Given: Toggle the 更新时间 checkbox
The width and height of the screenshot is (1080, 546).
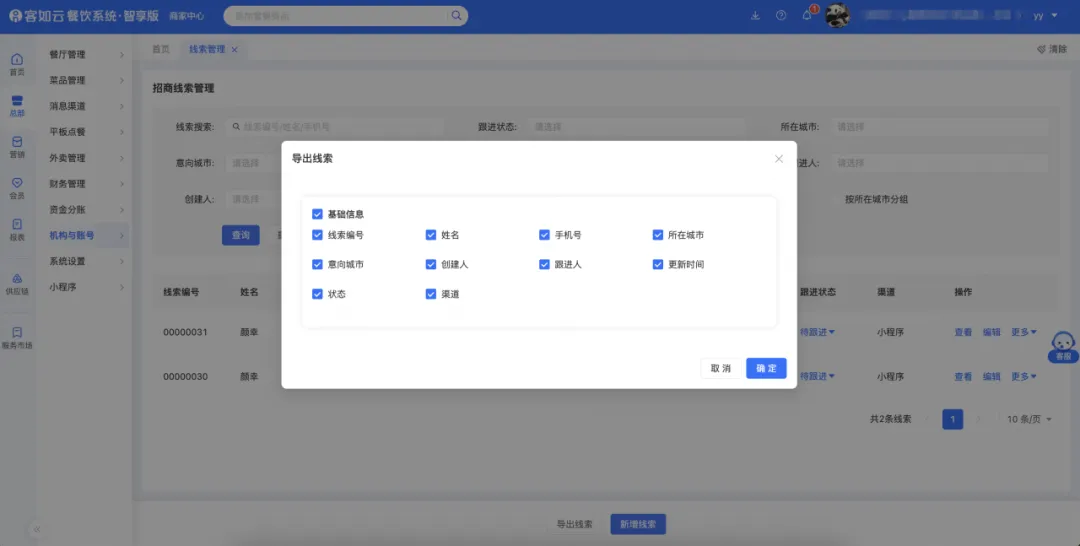Looking at the screenshot, I should 658,265.
